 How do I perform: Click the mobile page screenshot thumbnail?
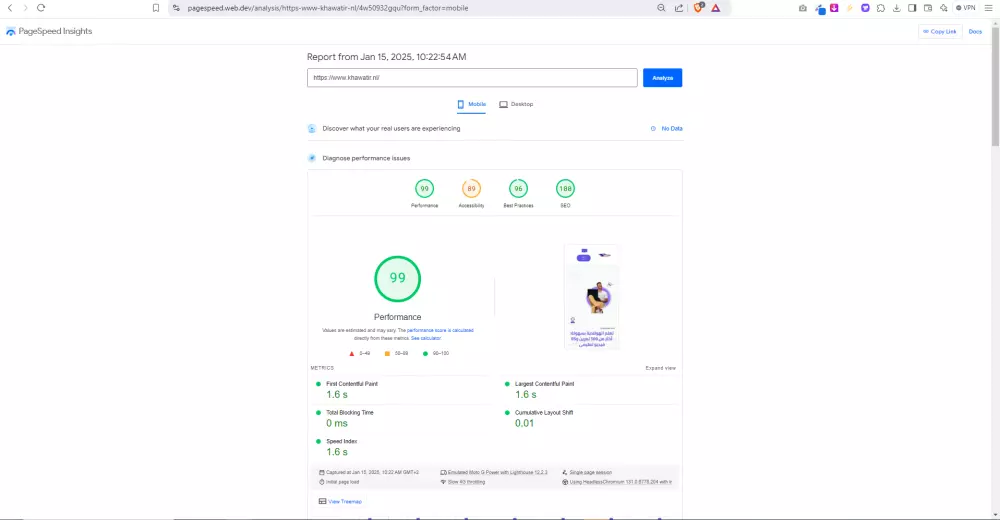point(591,297)
